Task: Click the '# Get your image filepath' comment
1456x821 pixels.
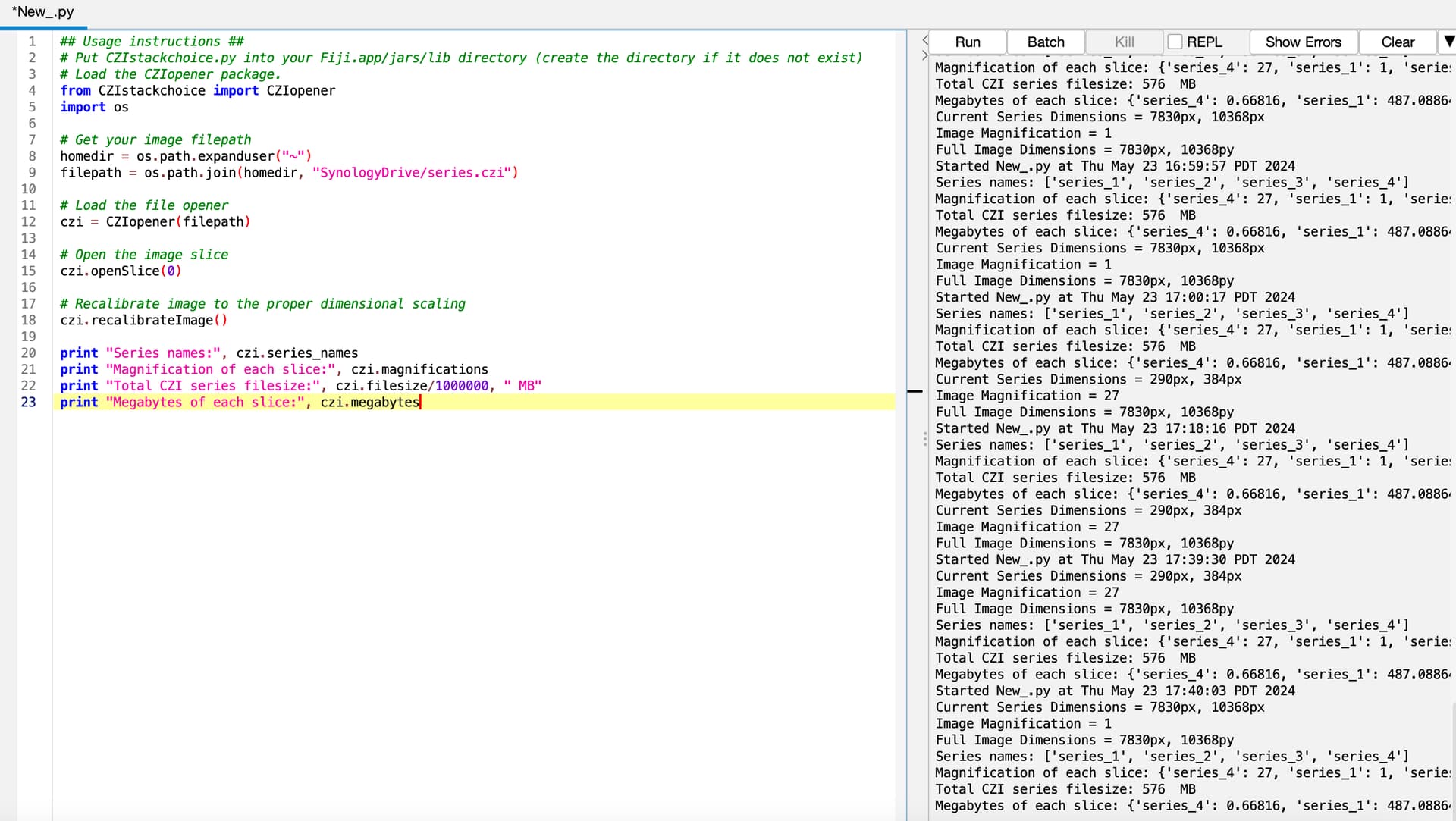Action: pyautogui.click(x=155, y=139)
